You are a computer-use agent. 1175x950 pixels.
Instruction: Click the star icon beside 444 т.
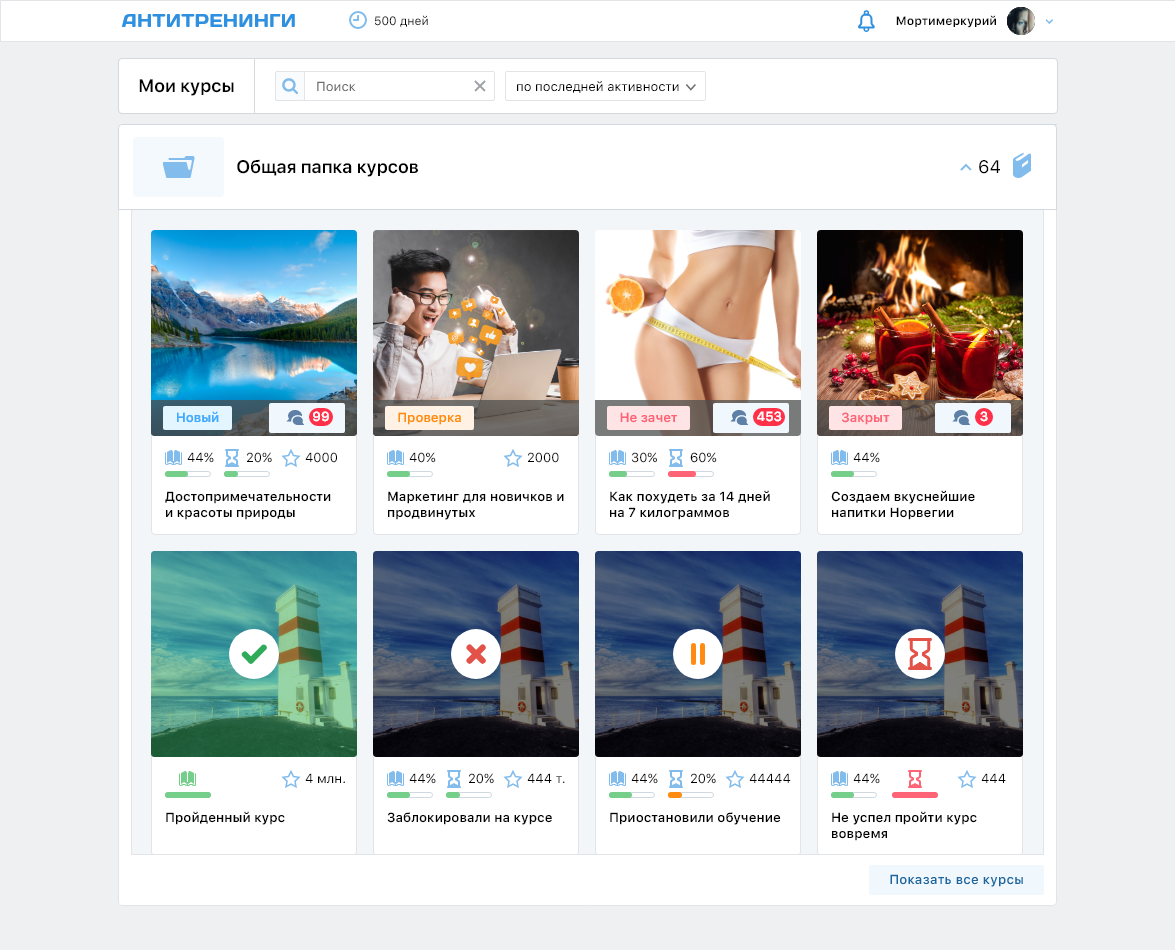pyautogui.click(x=513, y=779)
